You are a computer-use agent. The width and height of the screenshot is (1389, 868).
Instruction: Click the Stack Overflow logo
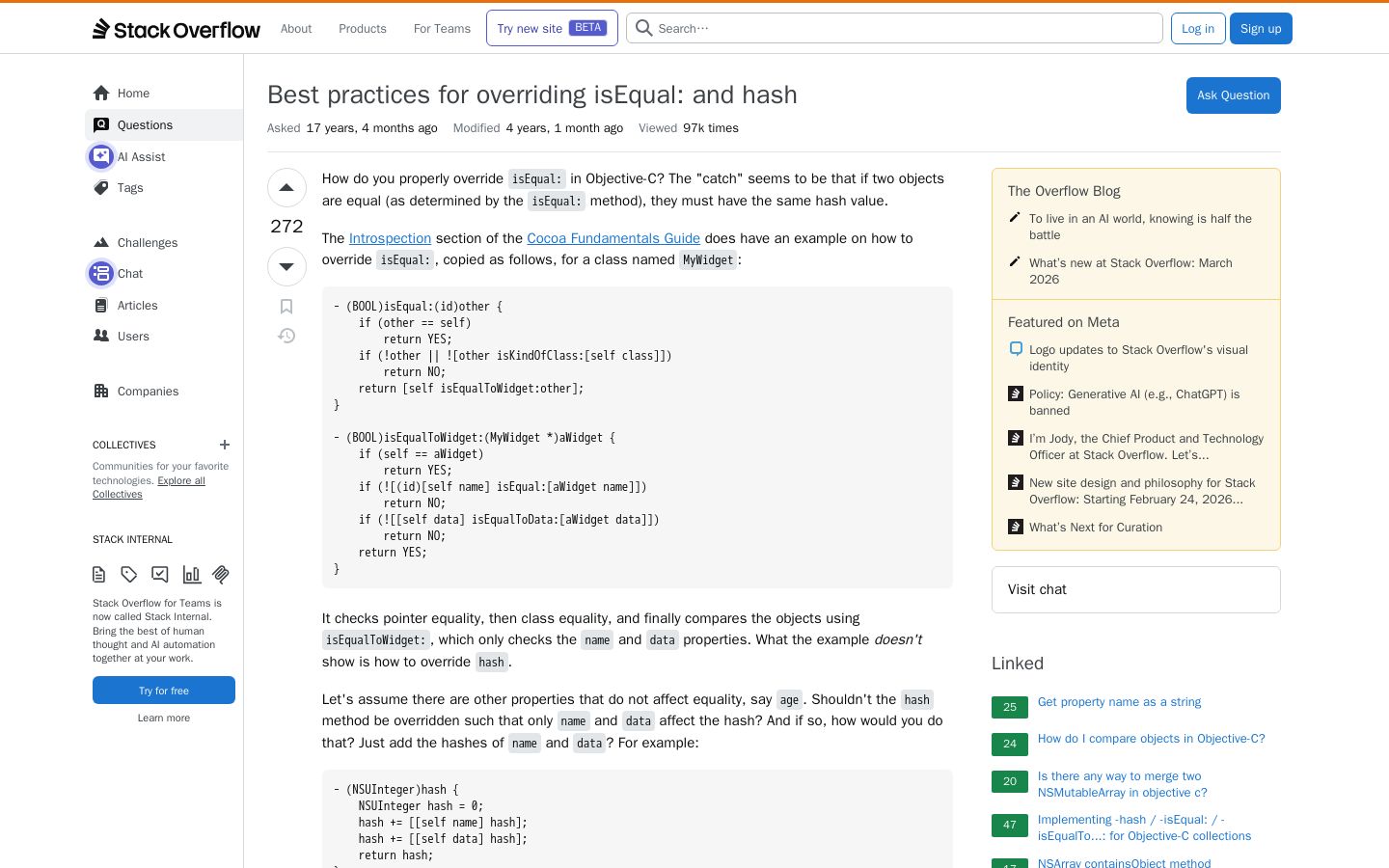click(177, 29)
